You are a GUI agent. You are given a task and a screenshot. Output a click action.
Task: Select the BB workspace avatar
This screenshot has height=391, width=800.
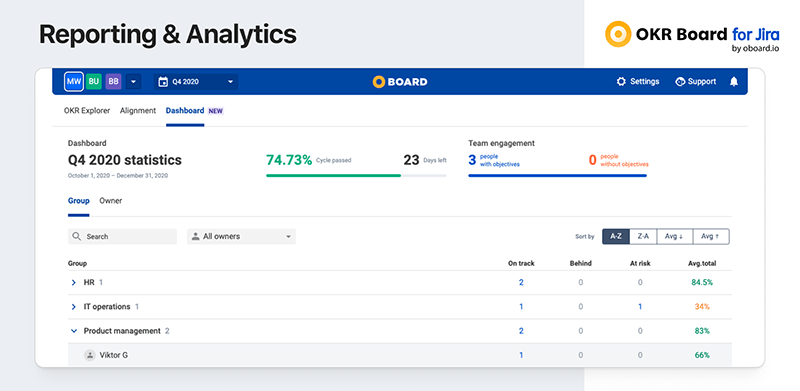pyautogui.click(x=113, y=82)
